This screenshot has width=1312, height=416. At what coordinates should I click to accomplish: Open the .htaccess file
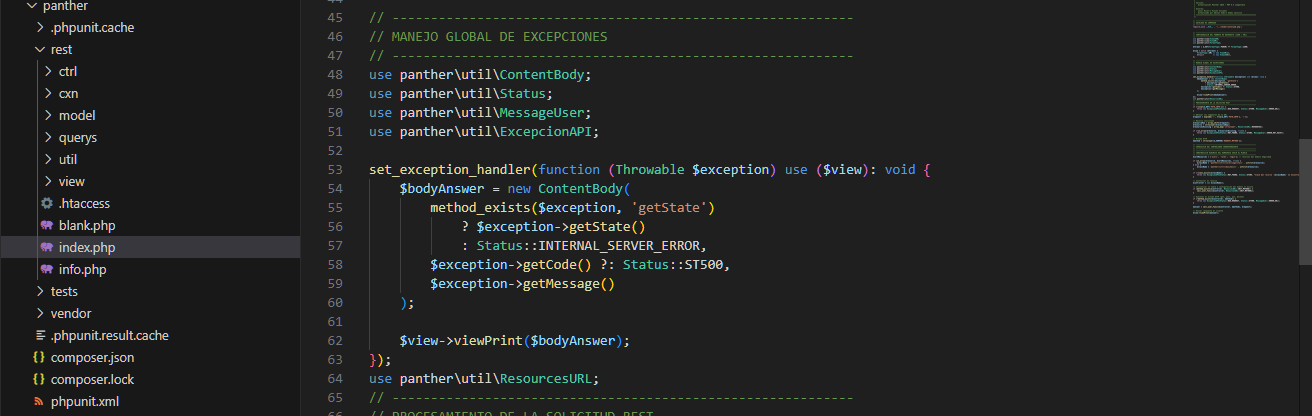[84, 203]
